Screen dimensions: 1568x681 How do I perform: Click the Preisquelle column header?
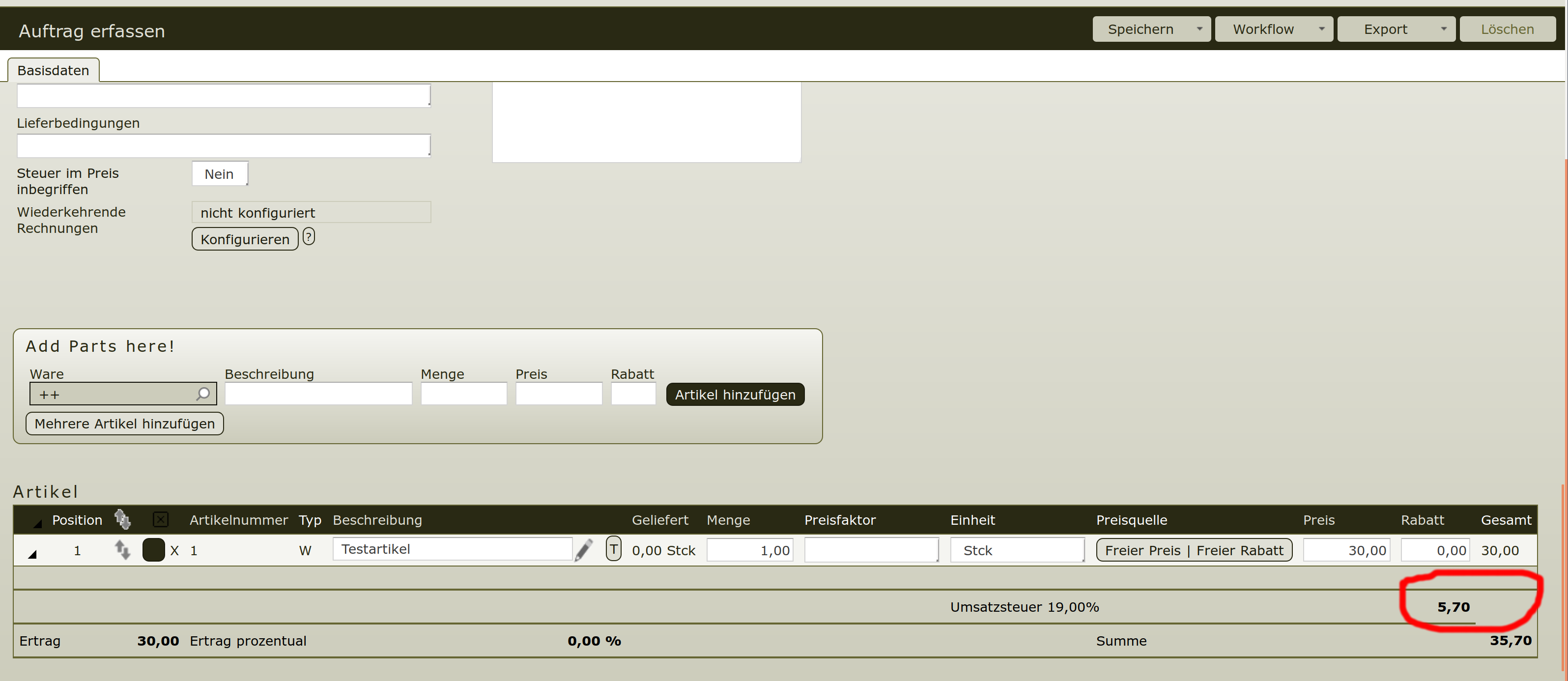tap(1132, 520)
